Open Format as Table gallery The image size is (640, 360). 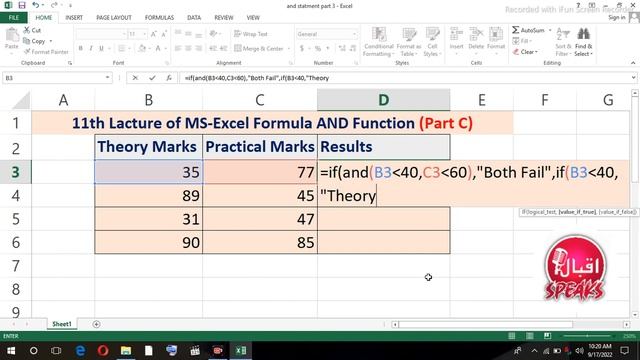coord(409,42)
